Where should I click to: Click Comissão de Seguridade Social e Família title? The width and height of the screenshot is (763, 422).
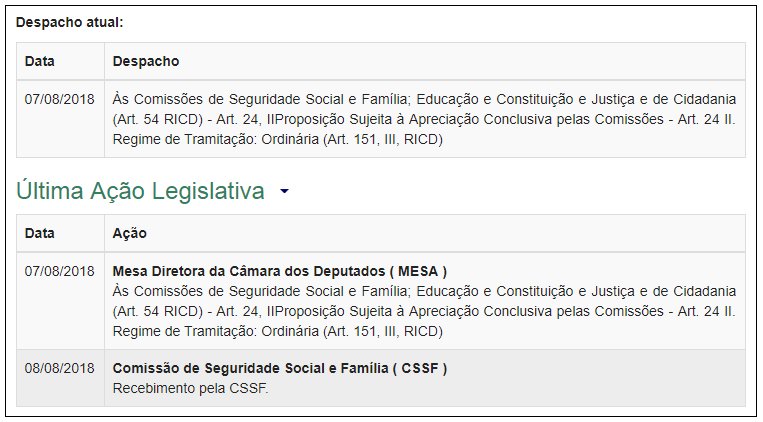280,368
